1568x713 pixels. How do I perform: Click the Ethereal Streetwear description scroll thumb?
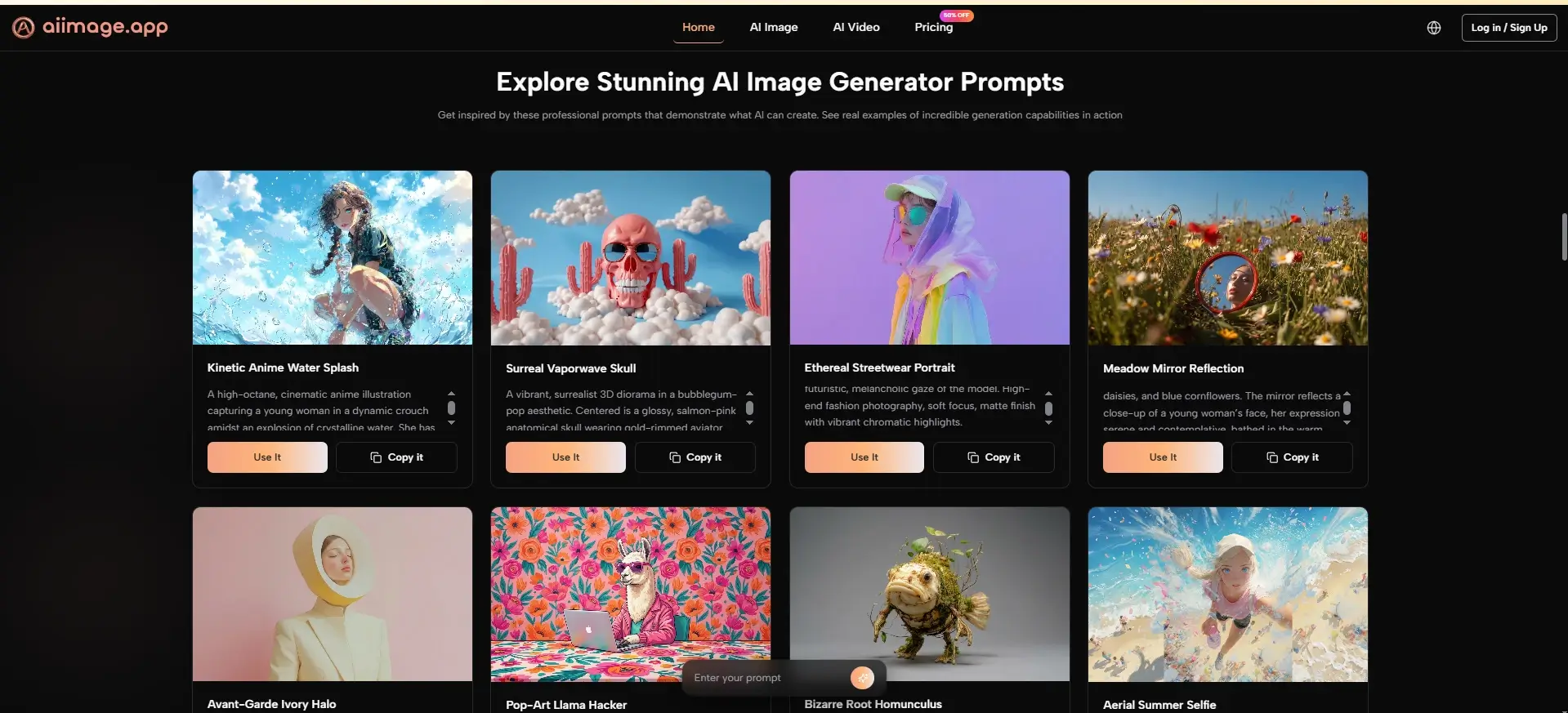click(1048, 408)
